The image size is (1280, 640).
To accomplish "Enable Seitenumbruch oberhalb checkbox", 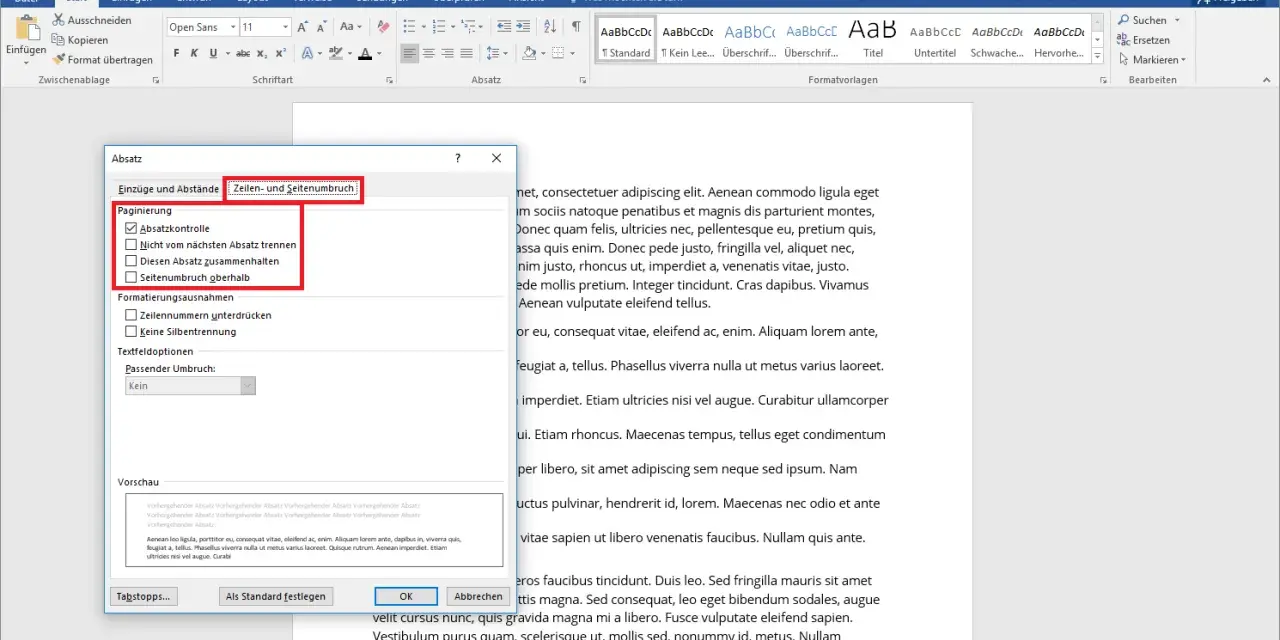I will click(x=131, y=277).
